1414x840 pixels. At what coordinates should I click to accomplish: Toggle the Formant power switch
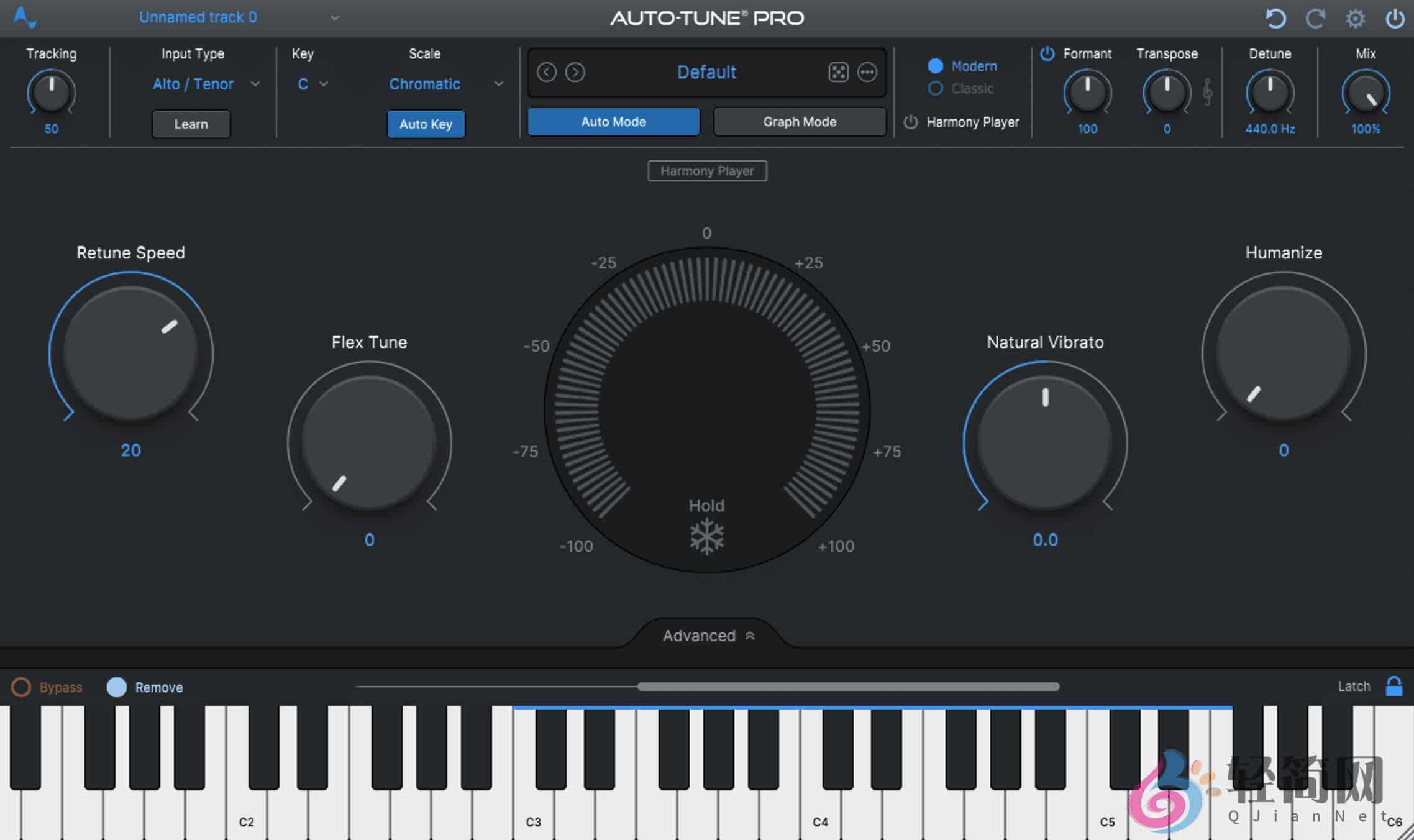(x=1046, y=54)
